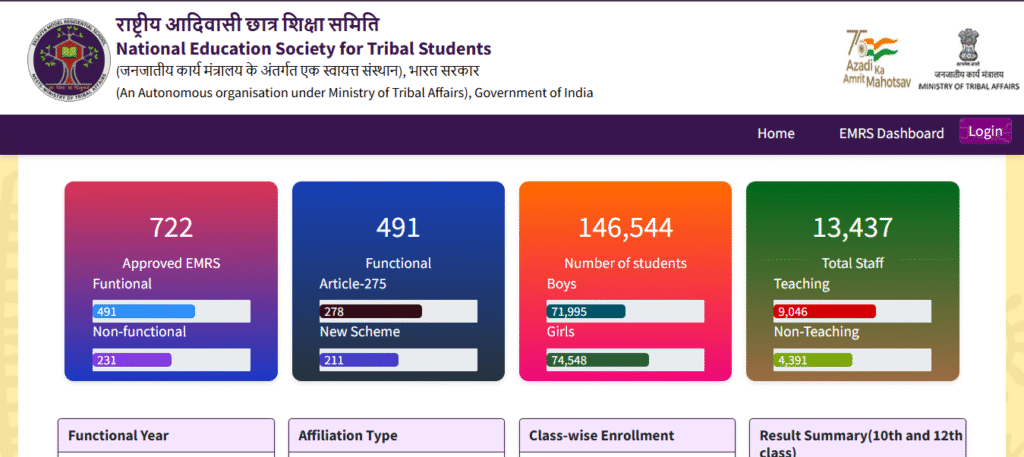Open the Home menu item
This screenshot has height=457, width=1024.
tap(776, 133)
